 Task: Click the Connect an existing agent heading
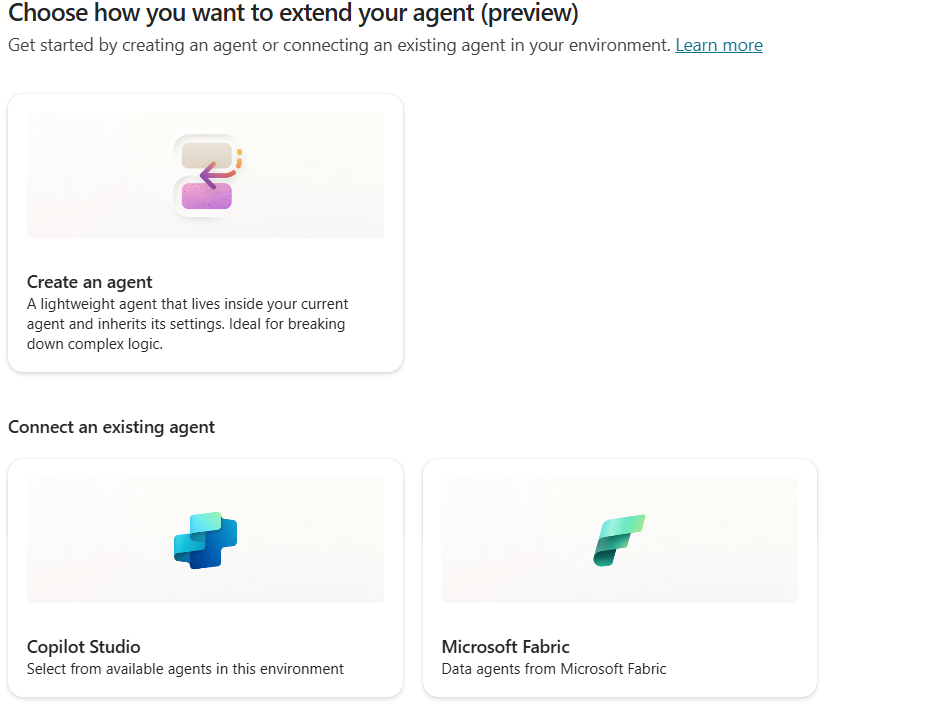tap(112, 427)
